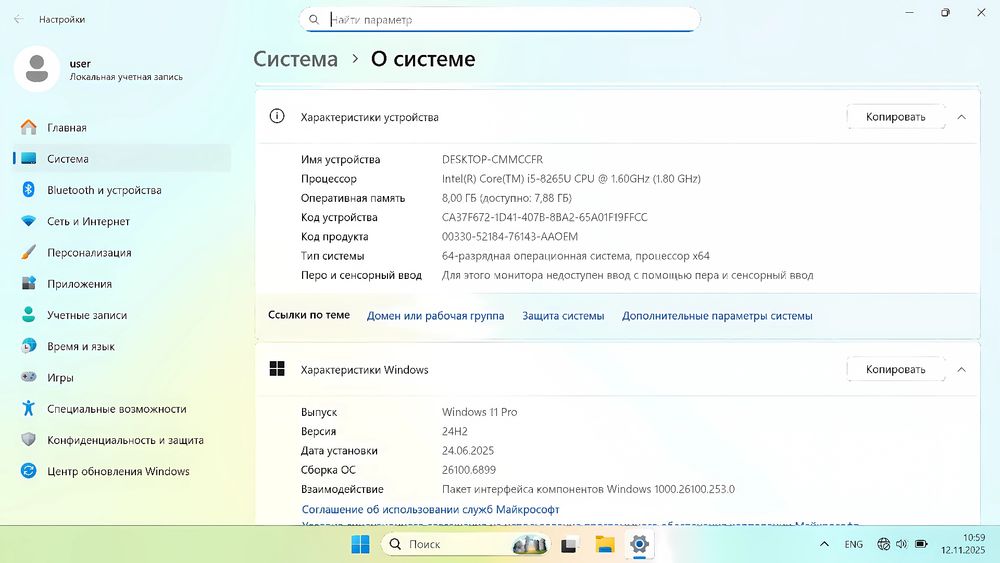This screenshot has height=563, width=1000.
Task: Select the Система sidebar item
Action: pos(121,159)
